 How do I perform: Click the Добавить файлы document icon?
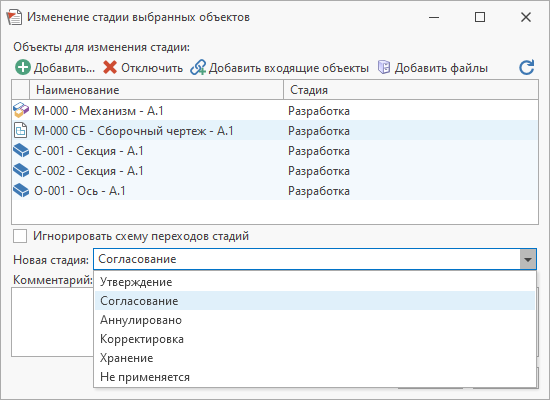(384, 67)
